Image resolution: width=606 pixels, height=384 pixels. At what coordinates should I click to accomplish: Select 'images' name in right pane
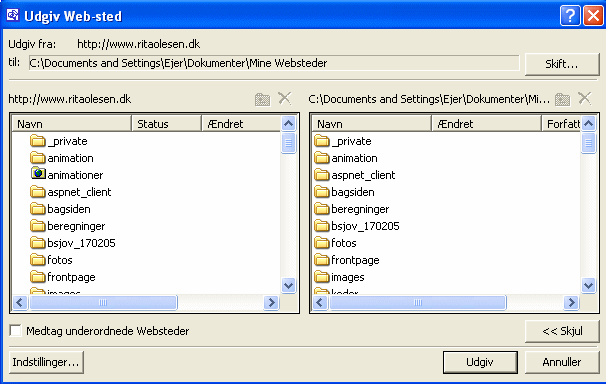tap(348, 277)
